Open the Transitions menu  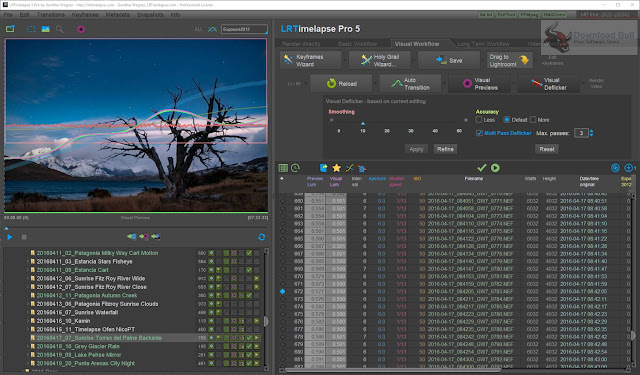[x=51, y=15]
